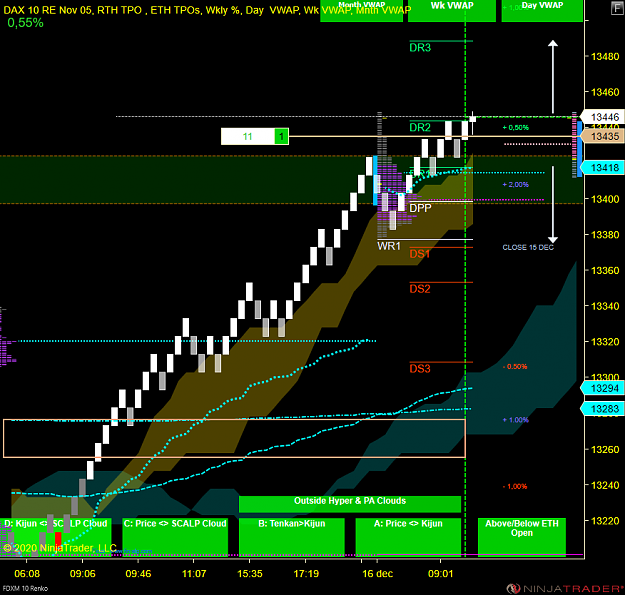Click the 13260 price axis label

(x=605, y=450)
